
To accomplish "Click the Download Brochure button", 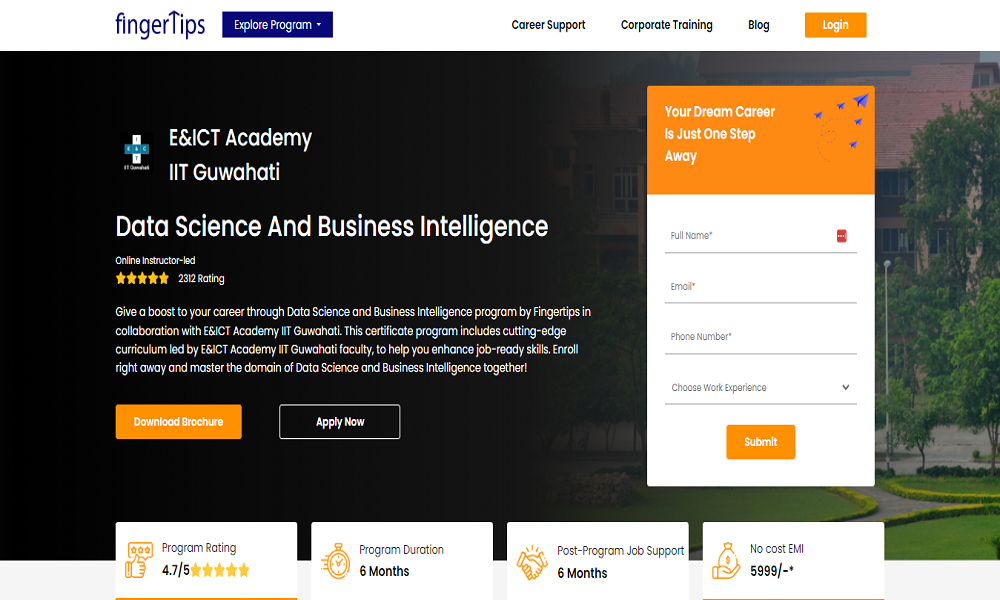I will [x=178, y=422].
